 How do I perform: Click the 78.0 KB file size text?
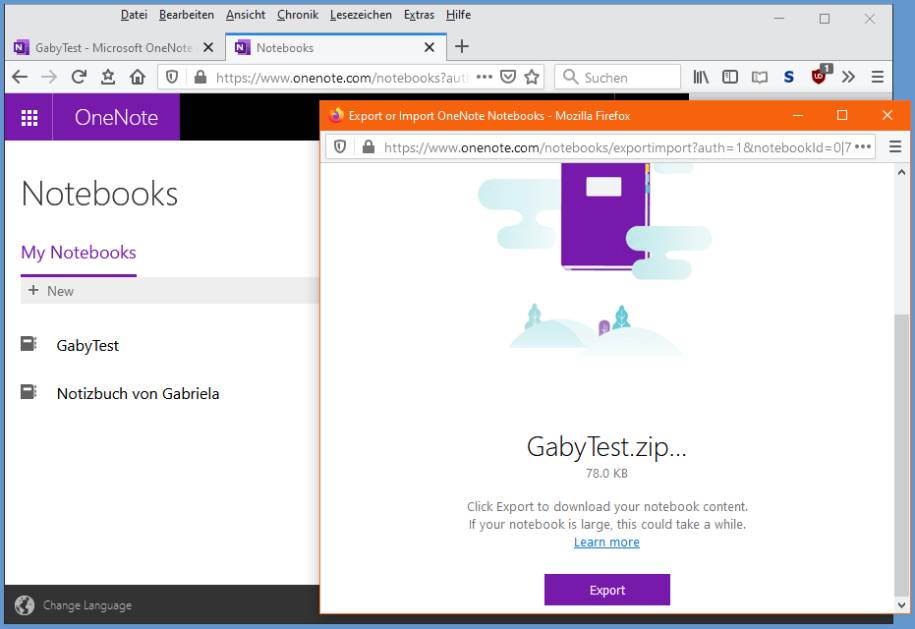(606, 474)
